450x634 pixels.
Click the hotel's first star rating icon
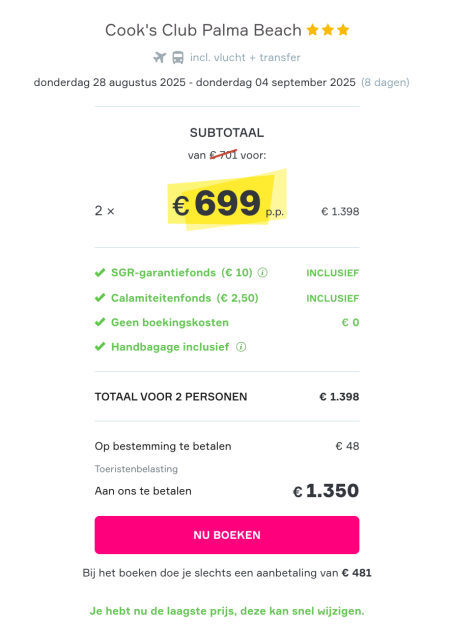pyautogui.click(x=313, y=30)
